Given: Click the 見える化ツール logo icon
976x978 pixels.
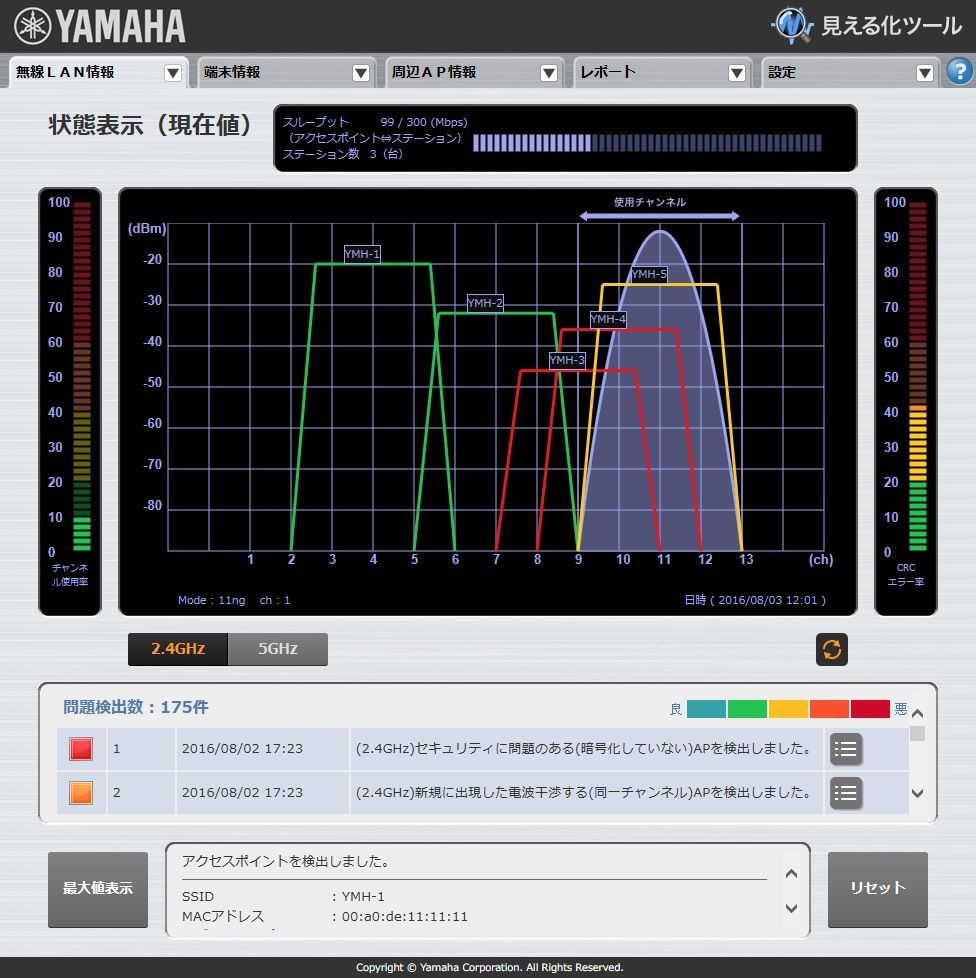Looking at the screenshot, I should click(791, 25).
